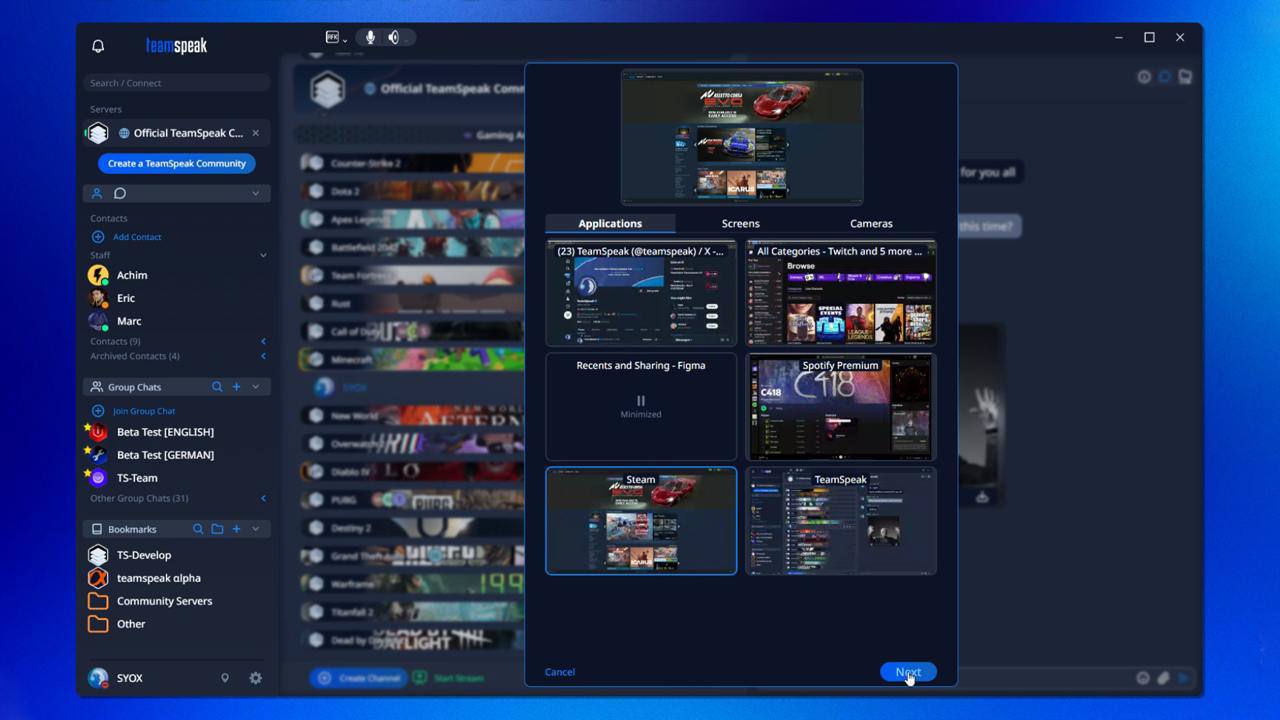Click the Add Contact plus icon
The width and height of the screenshot is (1280, 720).
(98, 237)
